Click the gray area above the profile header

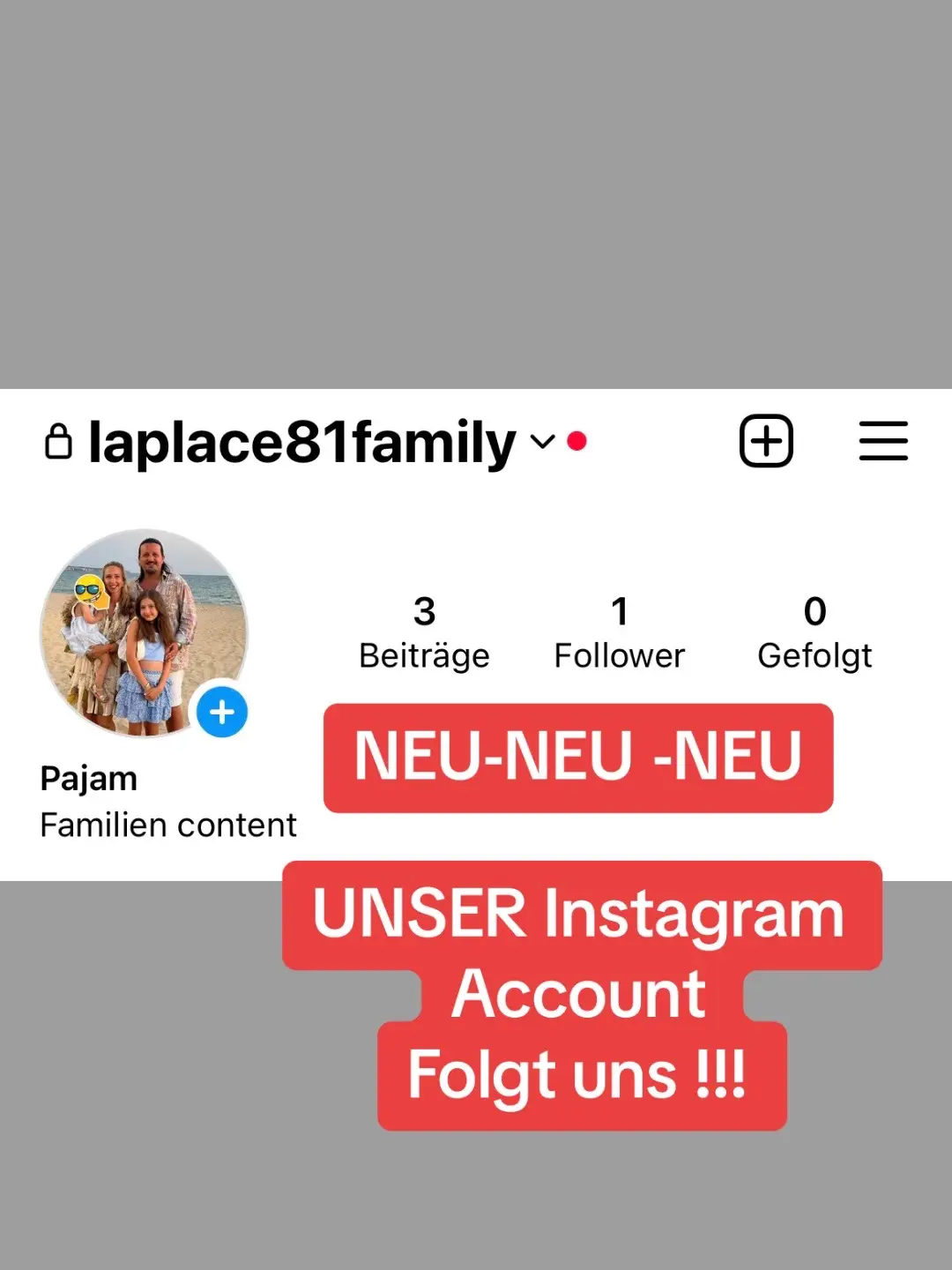click(x=476, y=194)
